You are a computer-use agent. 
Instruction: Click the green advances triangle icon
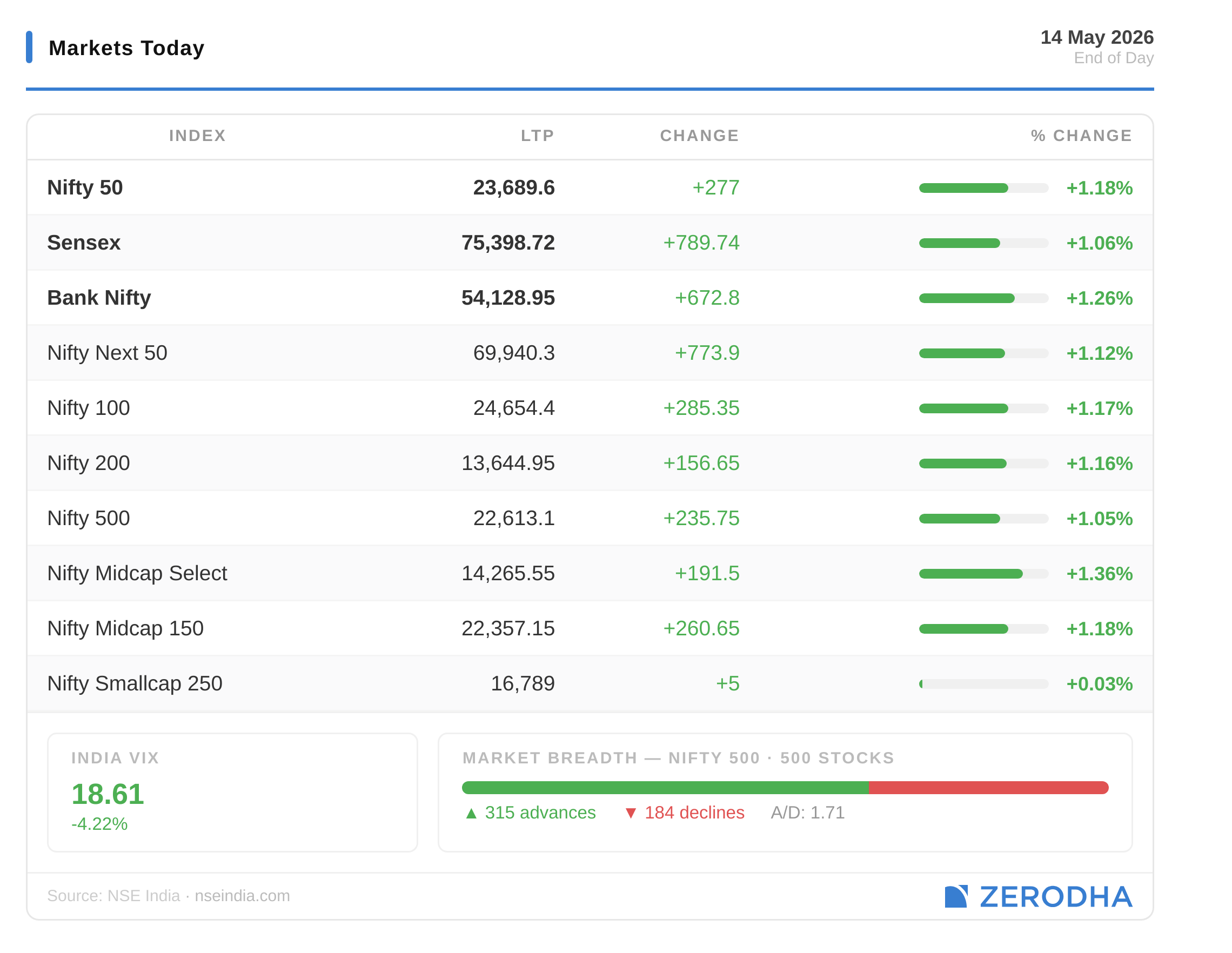coord(472,813)
